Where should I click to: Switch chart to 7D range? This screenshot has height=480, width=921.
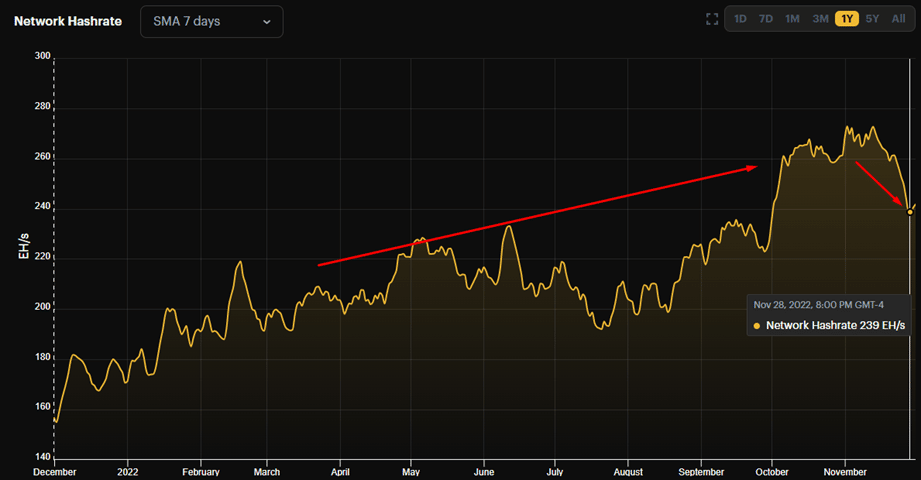click(x=766, y=19)
